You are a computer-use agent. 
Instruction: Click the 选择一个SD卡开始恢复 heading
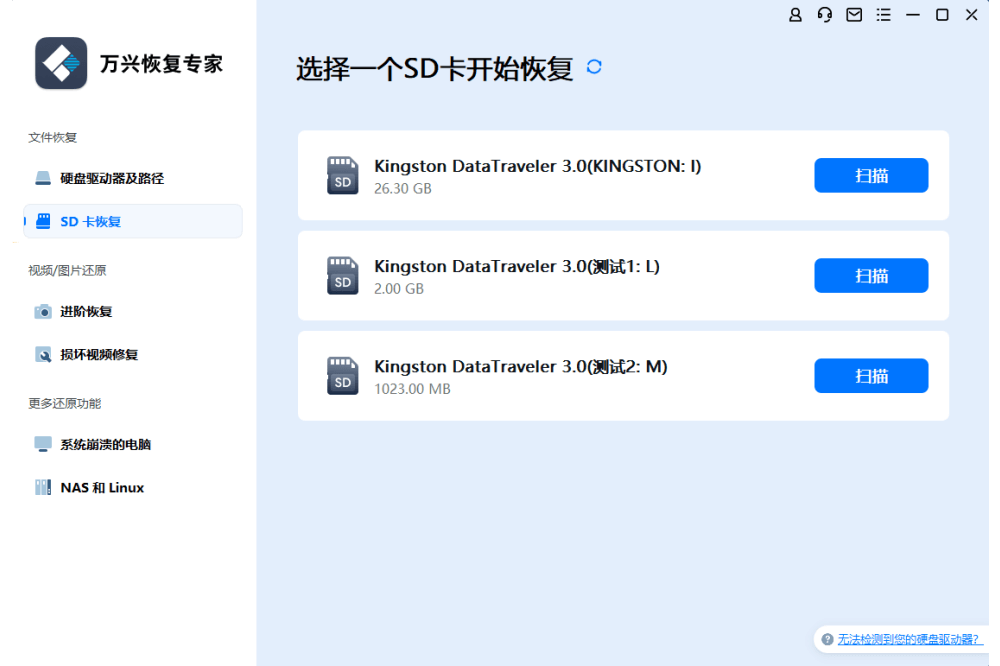tap(435, 68)
